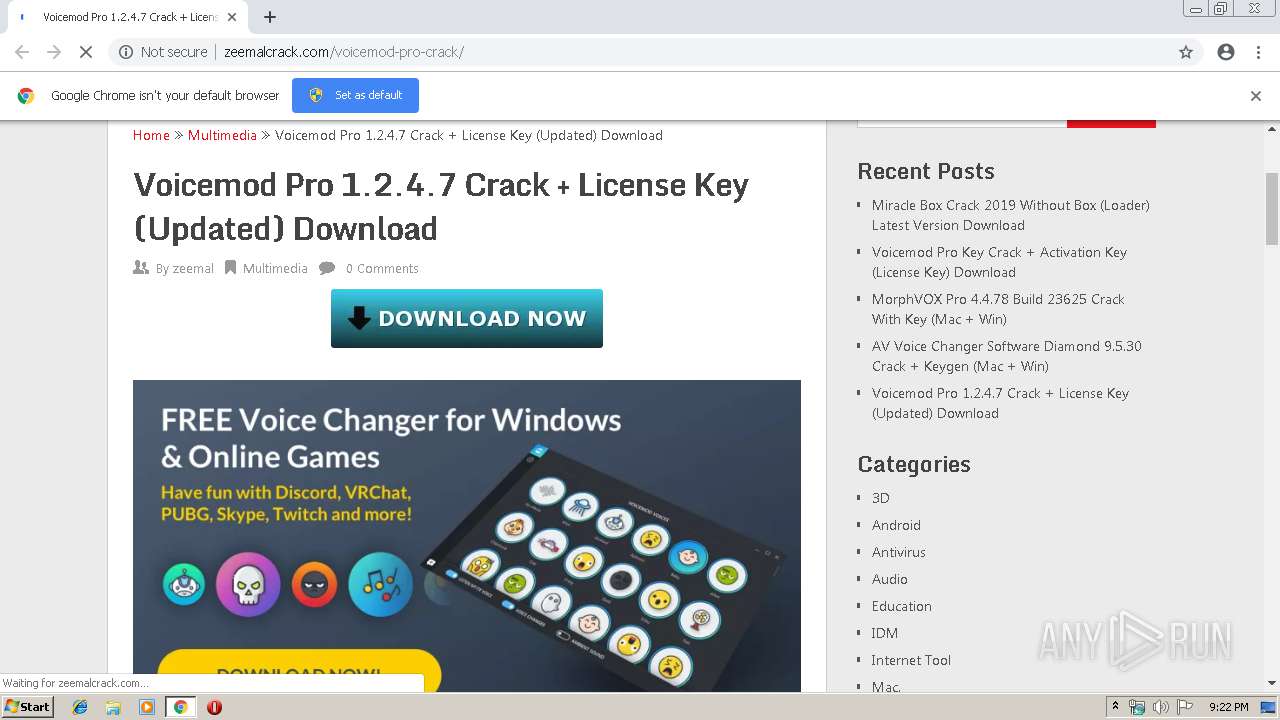
Task: Open MorphVOX Pro 4.4.78 post
Action: [x=998, y=309]
